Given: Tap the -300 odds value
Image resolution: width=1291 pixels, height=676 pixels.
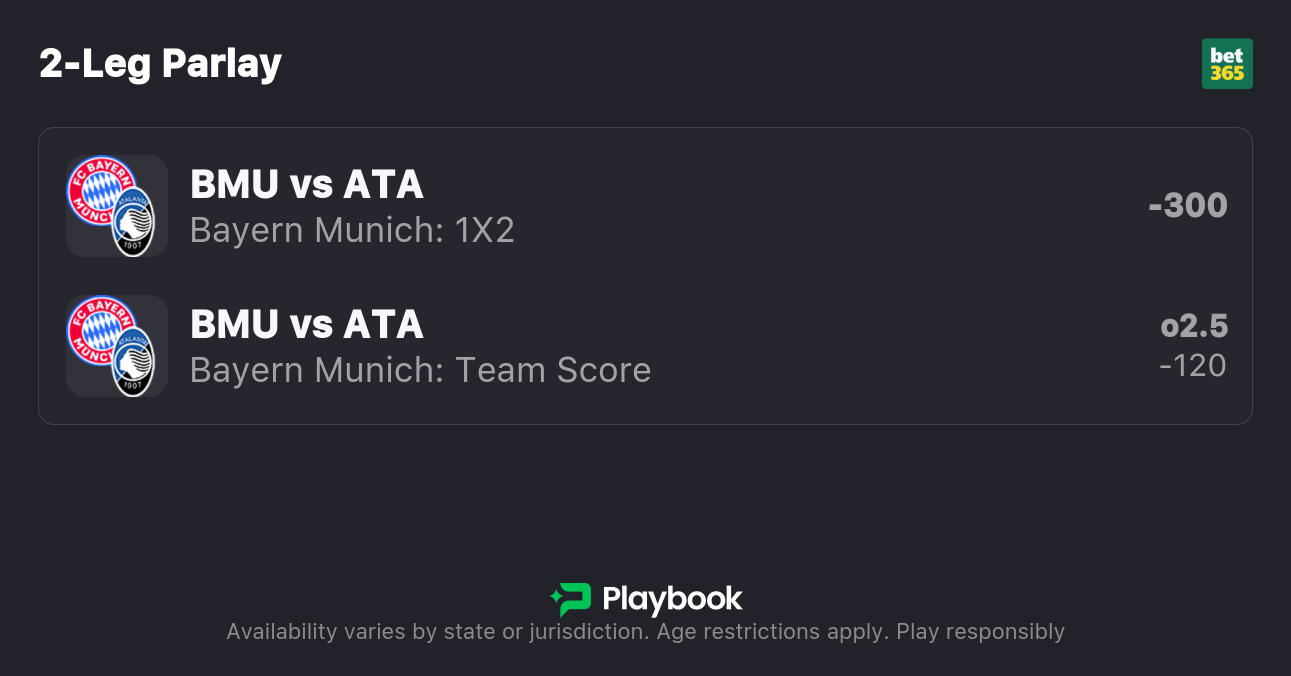Looking at the screenshot, I should (1188, 206).
